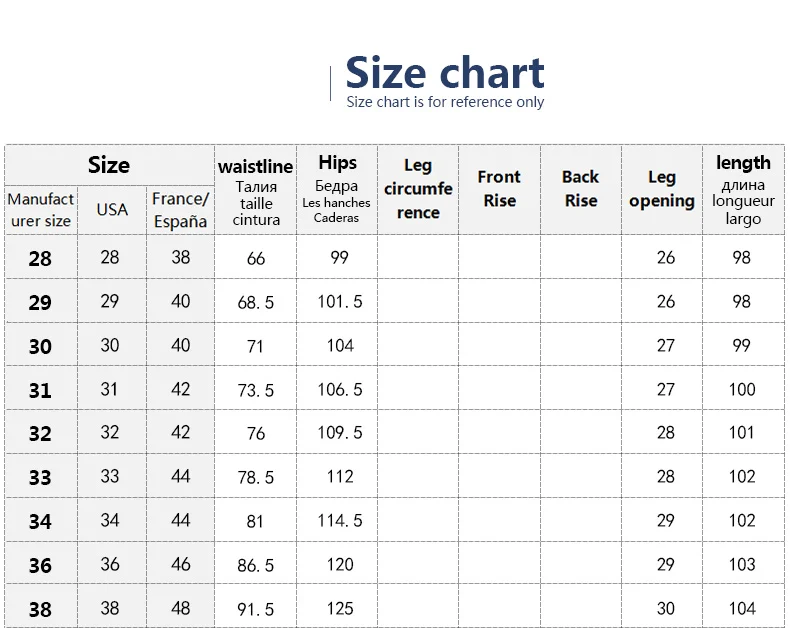This screenshot has height=628, width=790.
Task: Select the France/España size 48 cell
Action: tap(180, 609)
